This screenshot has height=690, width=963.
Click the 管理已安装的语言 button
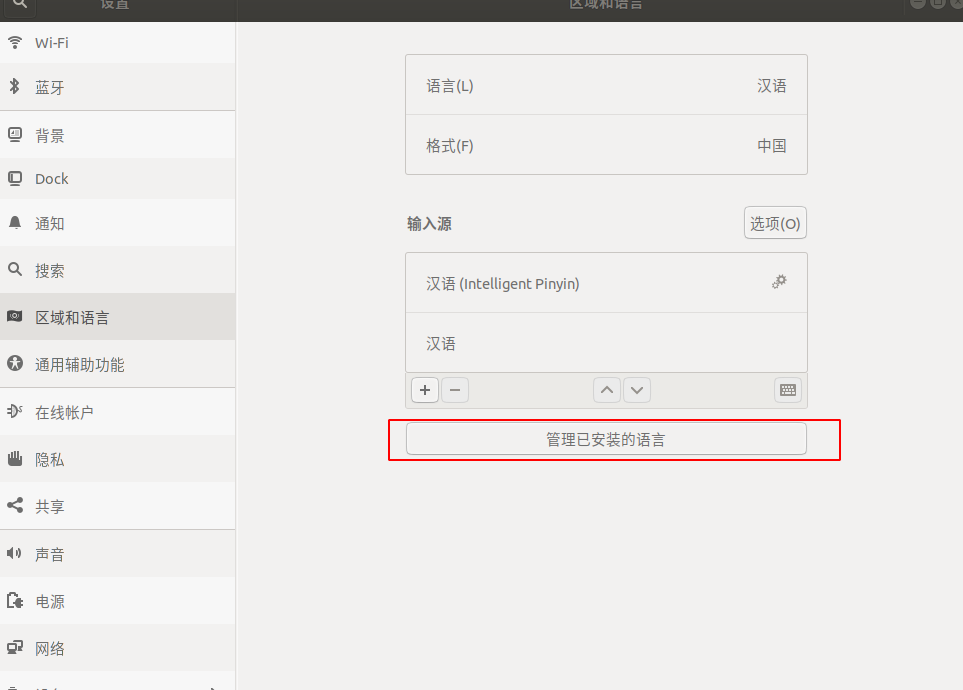point(606,439)
